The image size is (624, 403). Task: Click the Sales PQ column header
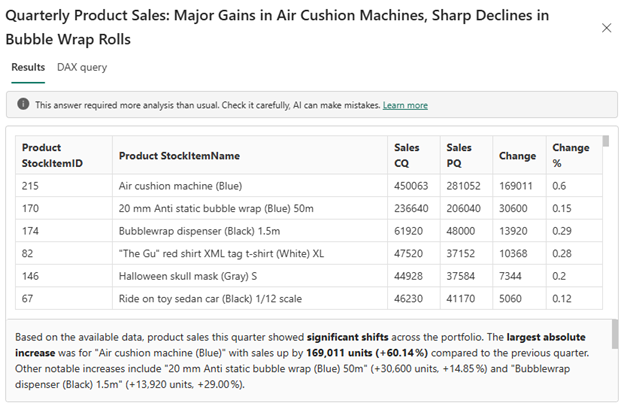click(459, 155)
